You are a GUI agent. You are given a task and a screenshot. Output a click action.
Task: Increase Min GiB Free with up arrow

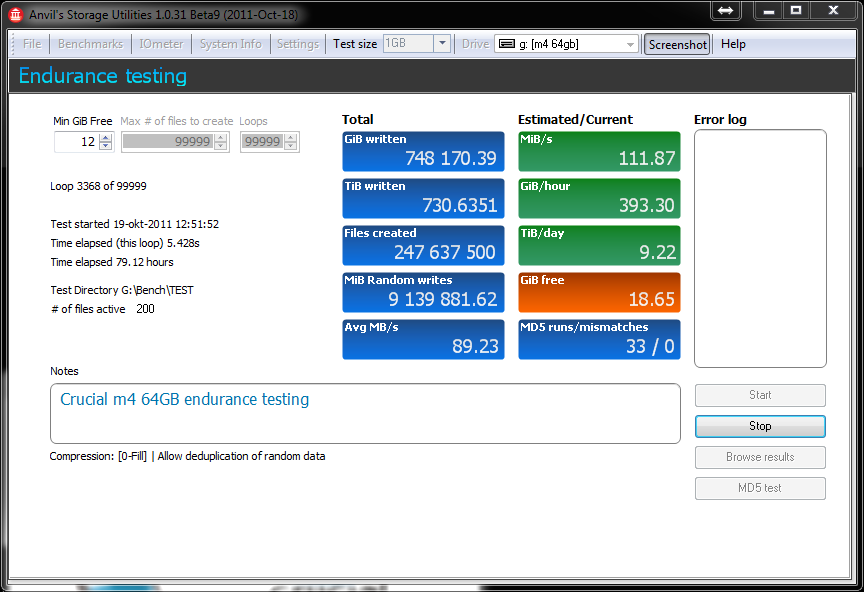click(105, 137)
